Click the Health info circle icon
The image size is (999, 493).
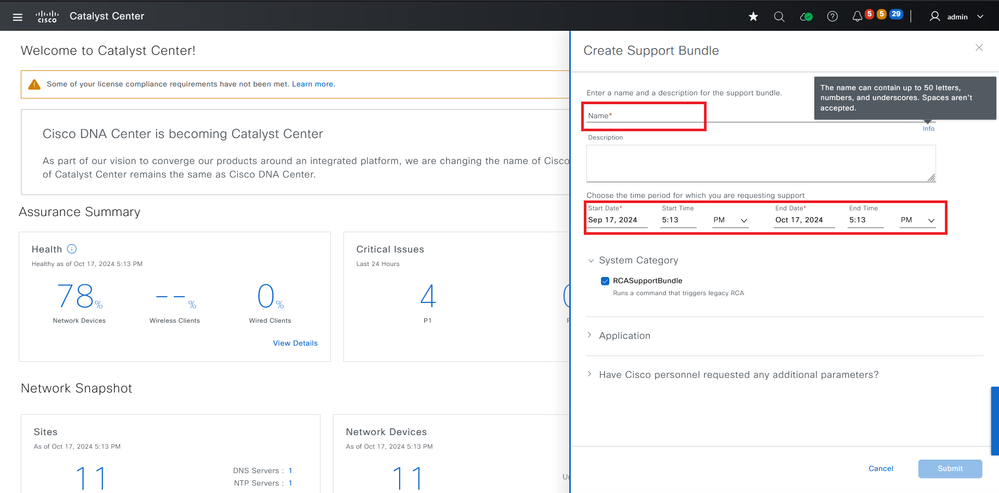[72, 249]
